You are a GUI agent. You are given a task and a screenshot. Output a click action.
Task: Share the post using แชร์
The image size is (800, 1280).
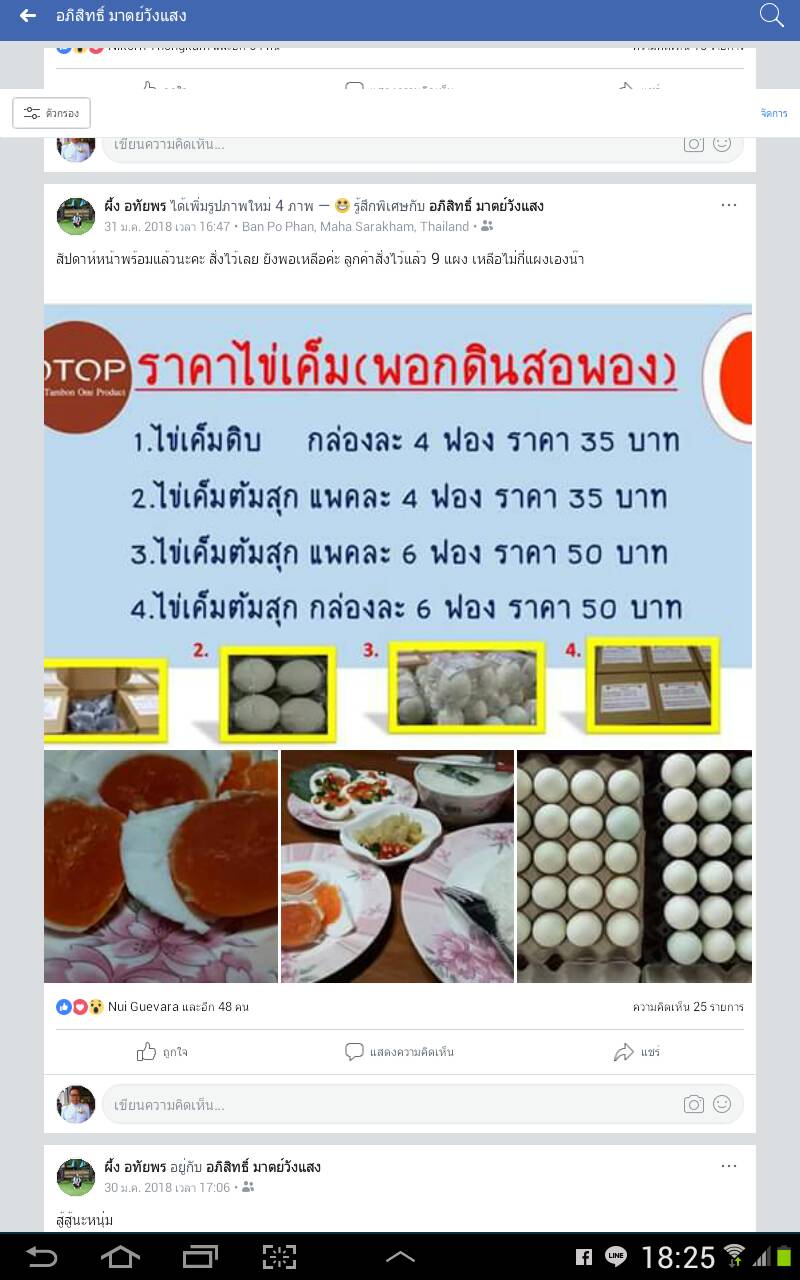(637, 1052)
